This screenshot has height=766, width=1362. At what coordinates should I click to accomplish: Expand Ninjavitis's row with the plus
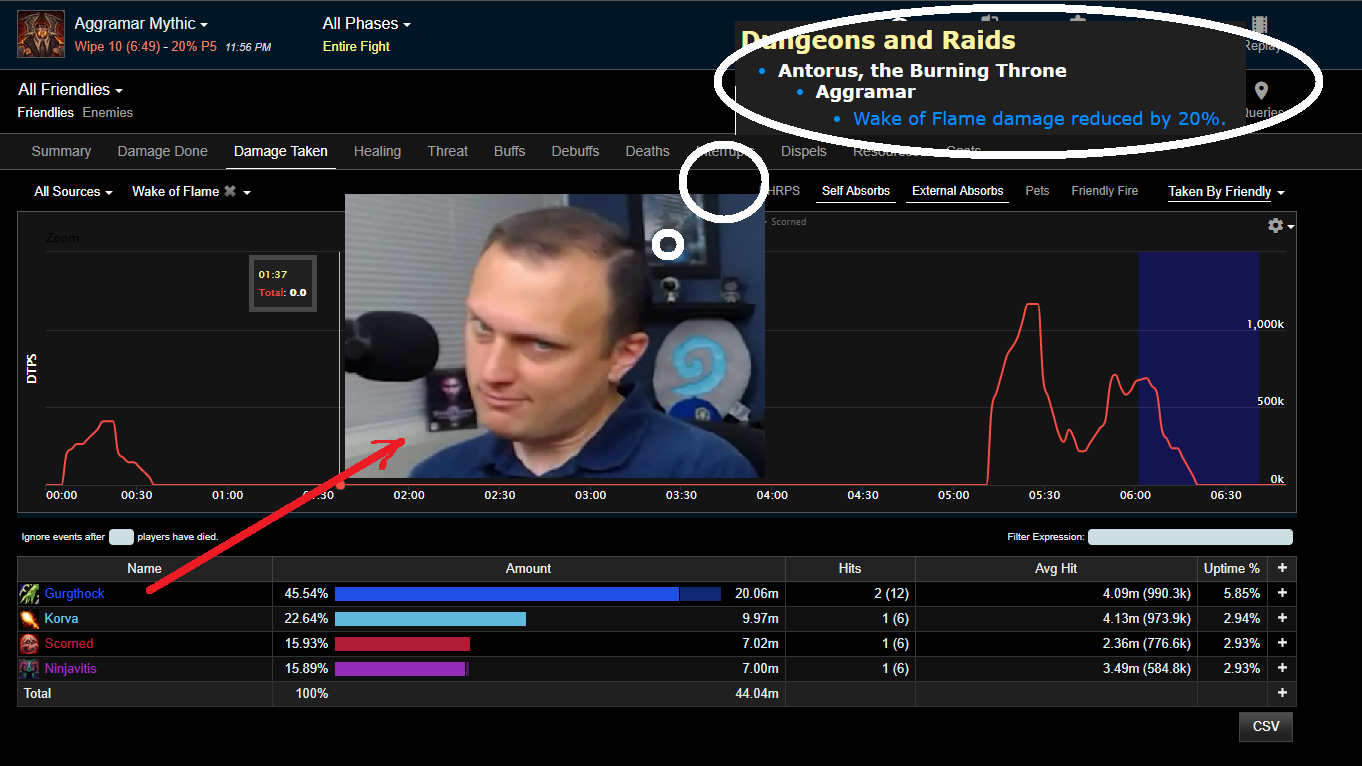[x=1282, y=669]
